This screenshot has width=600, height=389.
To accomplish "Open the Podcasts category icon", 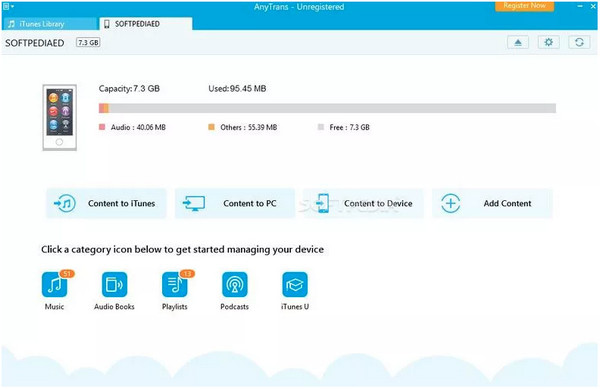I will click(235, 285).
